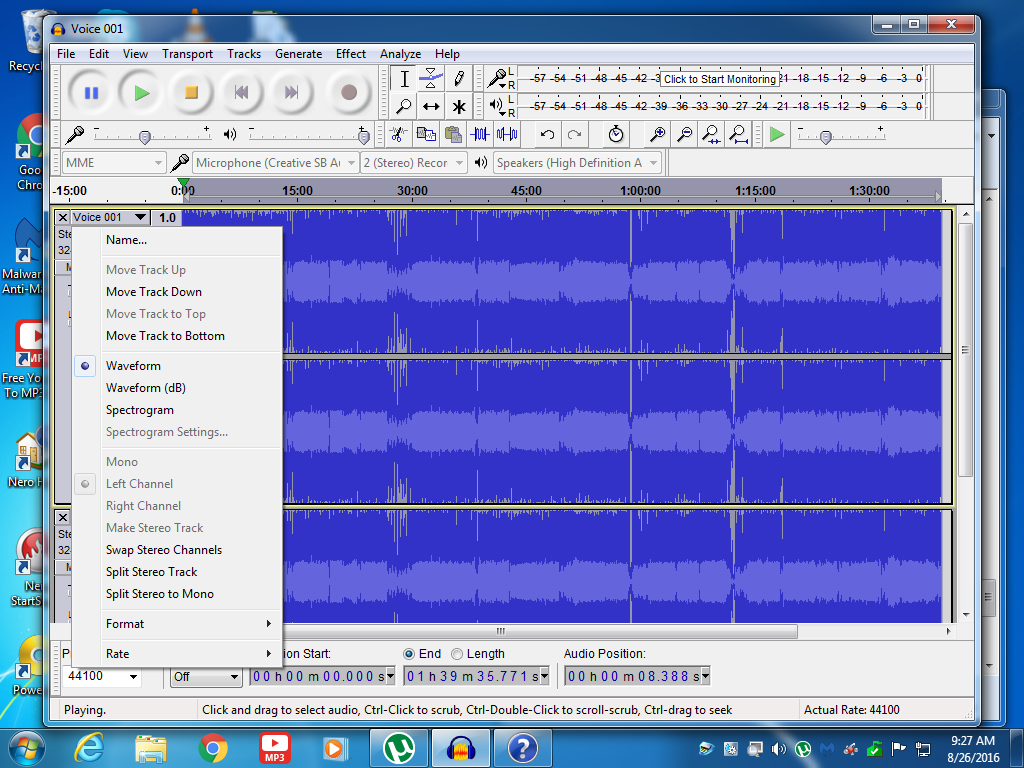The height and width of the screenshot is (768, 1024).
Task: Click the Fit Project zoom icon
Action: pos(739,135)
